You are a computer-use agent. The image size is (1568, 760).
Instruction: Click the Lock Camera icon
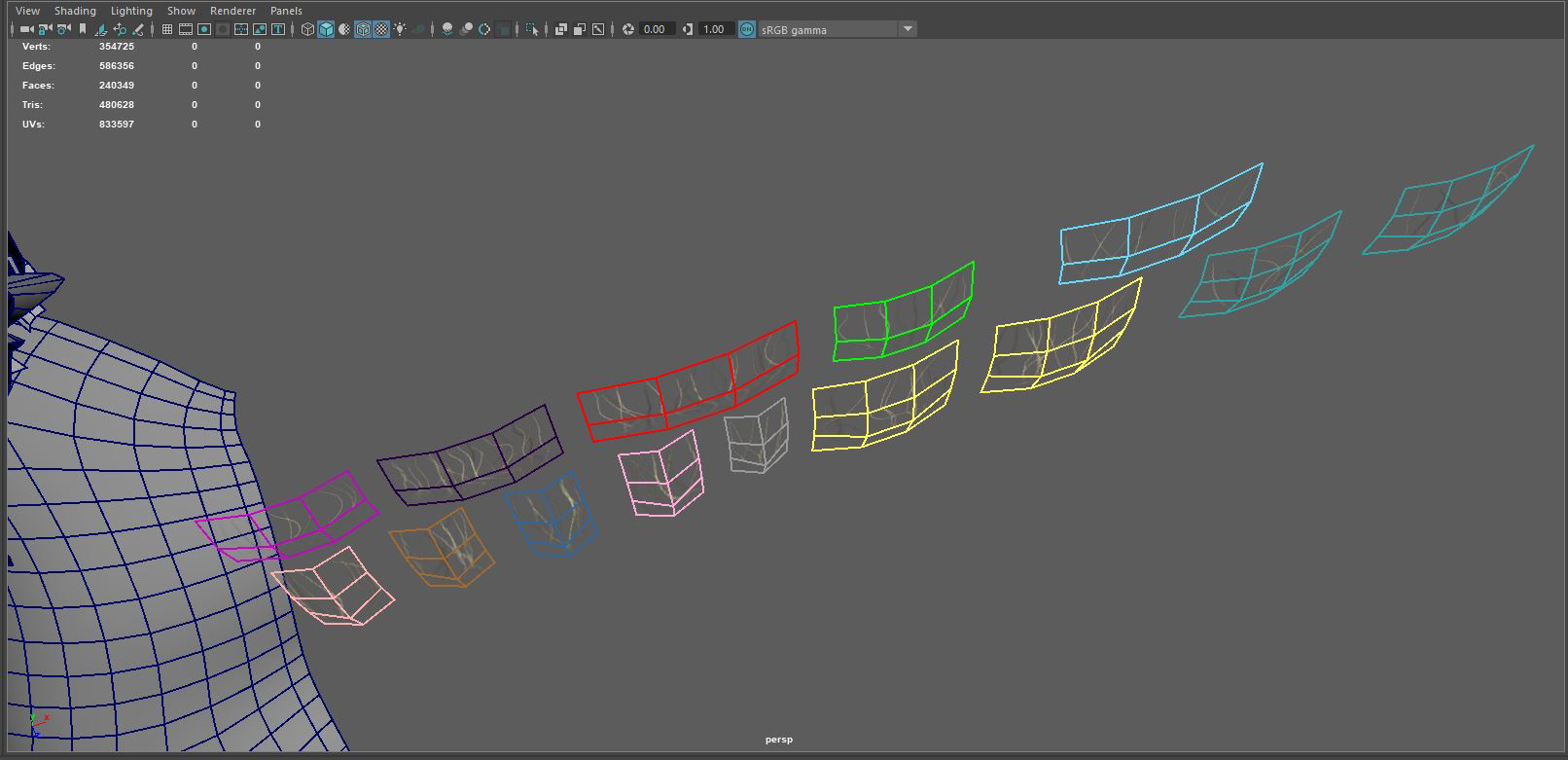click(45, 29)
